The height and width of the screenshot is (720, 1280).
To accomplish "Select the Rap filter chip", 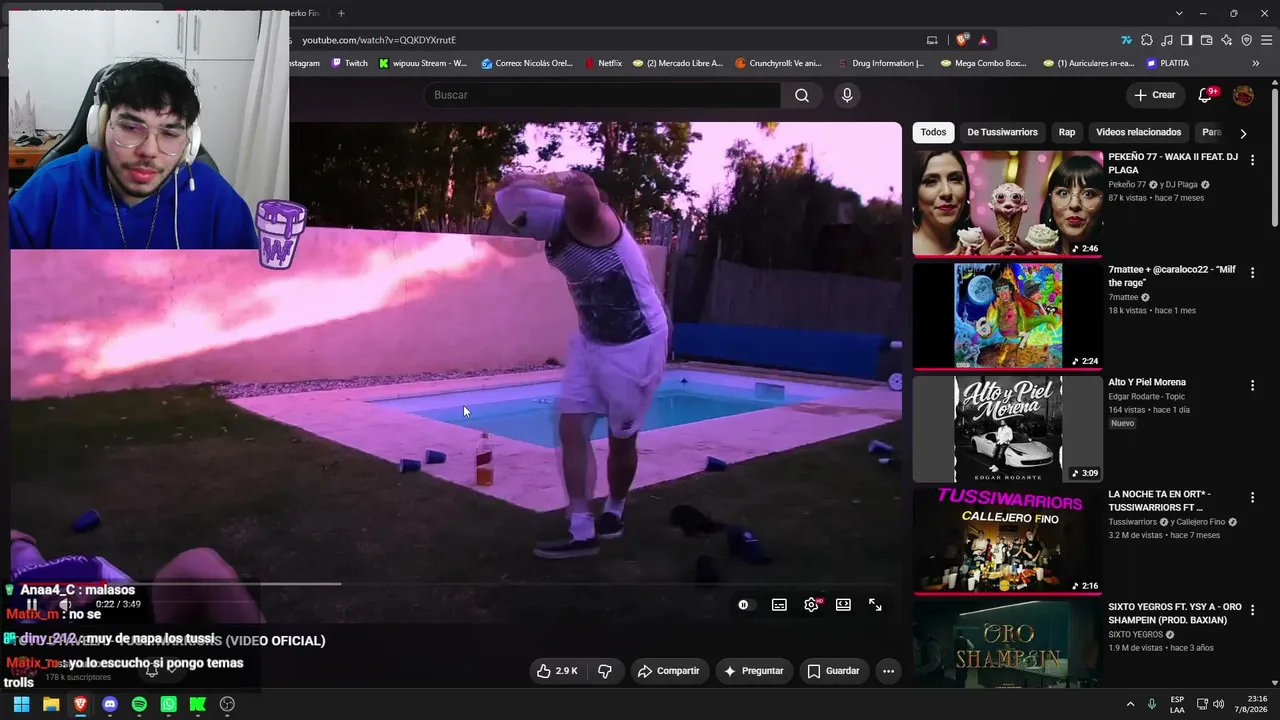I will coord(1067,132).
